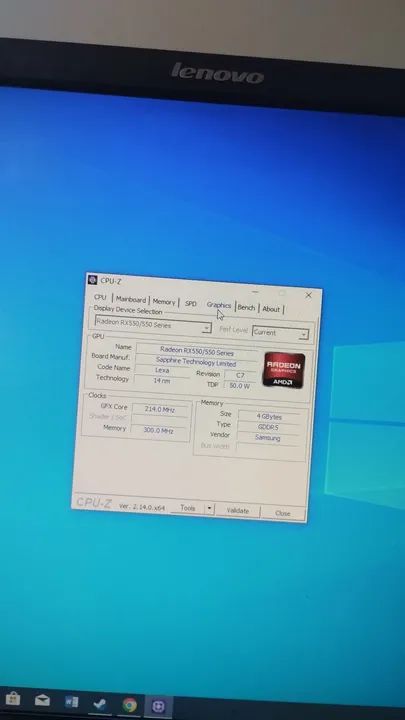The image size is (405, 720).
Task: Launch Word from the taskbar
Action: point(72,702)
